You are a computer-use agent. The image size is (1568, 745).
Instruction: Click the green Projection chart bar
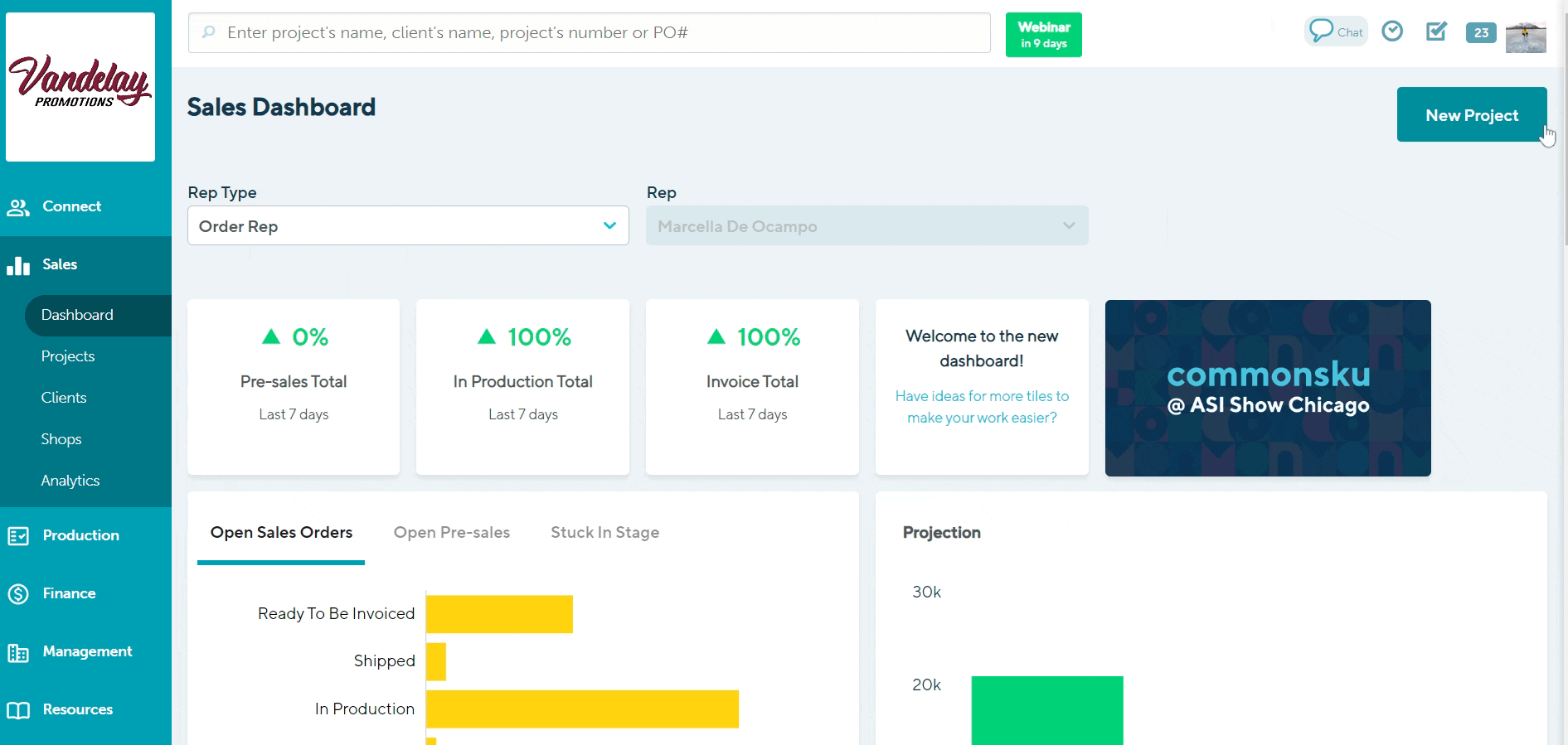click(1047, 710)
